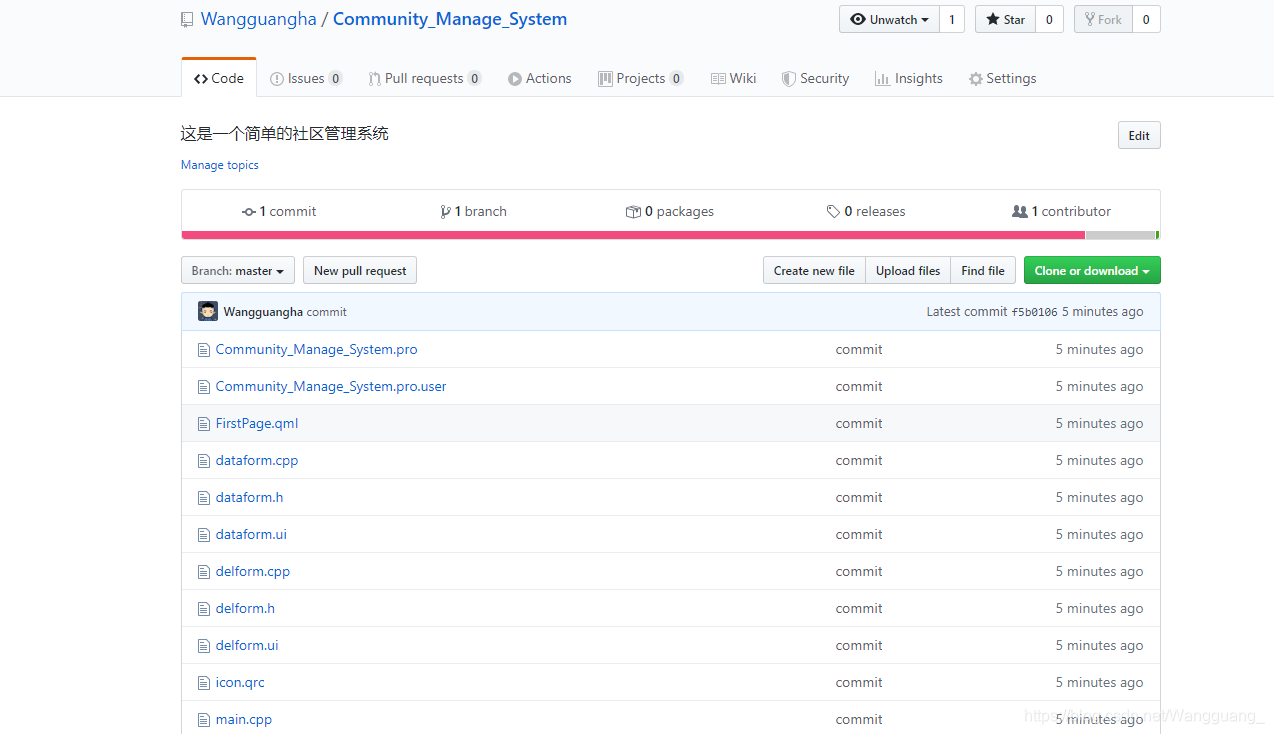
Task: Open the Unwatch dropdown button
Action: click(889, 19)
